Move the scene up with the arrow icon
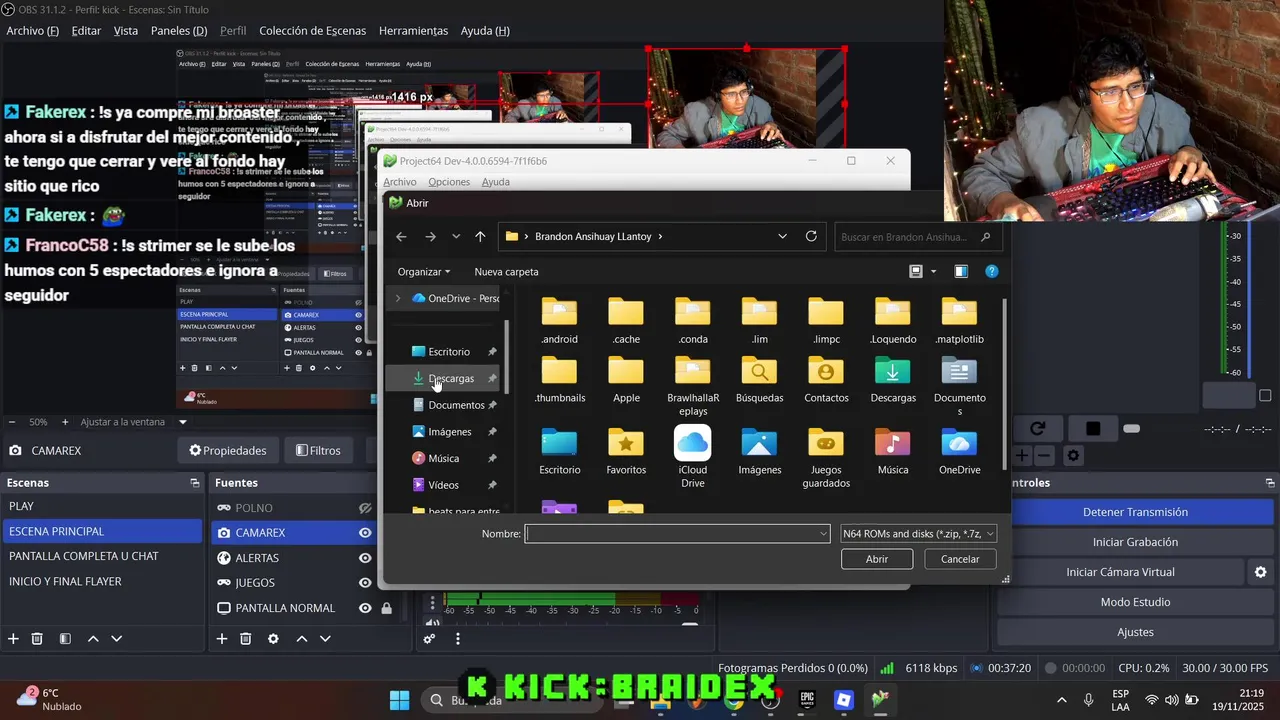1280x720 pixels. (93, 639)
